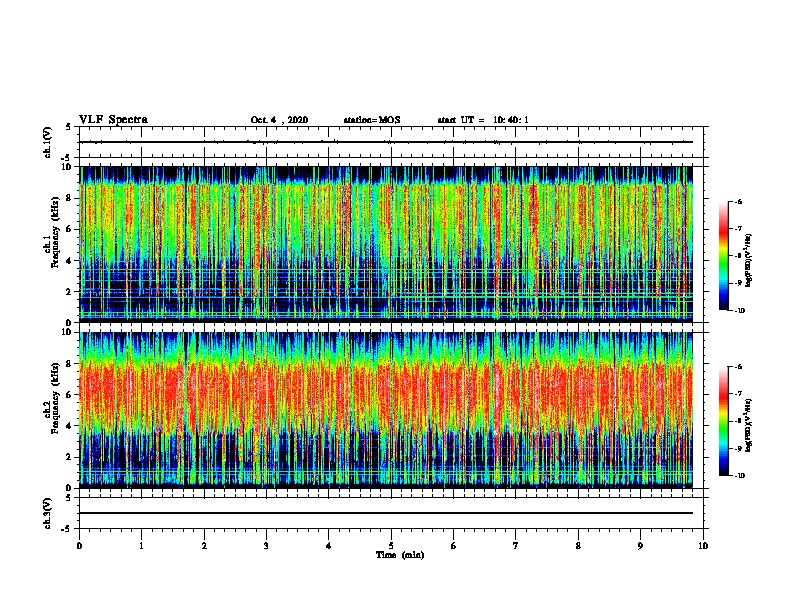Click the time-axis tick label "10"
This screenshot has width=792, height=612.
(x=703, y=546)
